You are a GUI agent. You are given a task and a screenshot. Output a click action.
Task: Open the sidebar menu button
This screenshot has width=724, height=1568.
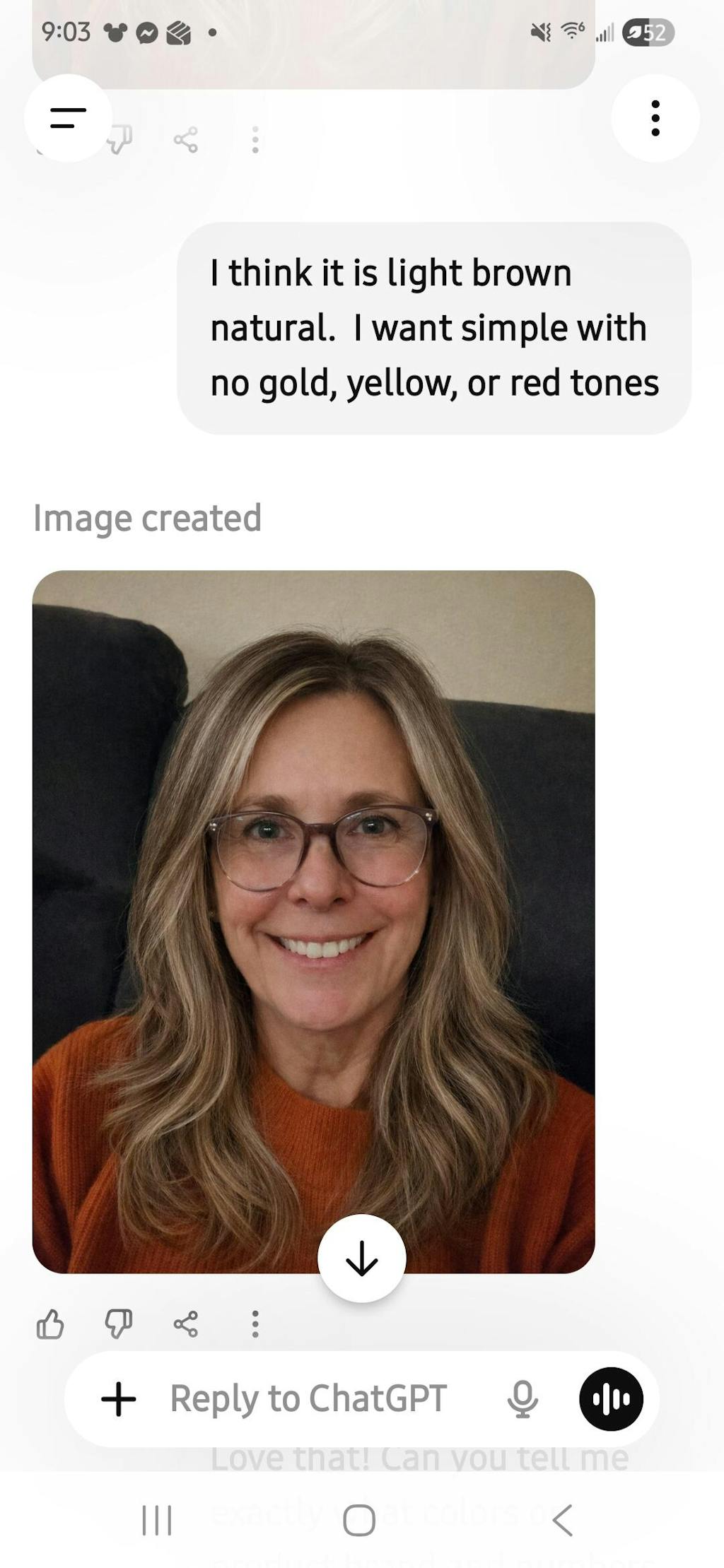coord(68,118)
